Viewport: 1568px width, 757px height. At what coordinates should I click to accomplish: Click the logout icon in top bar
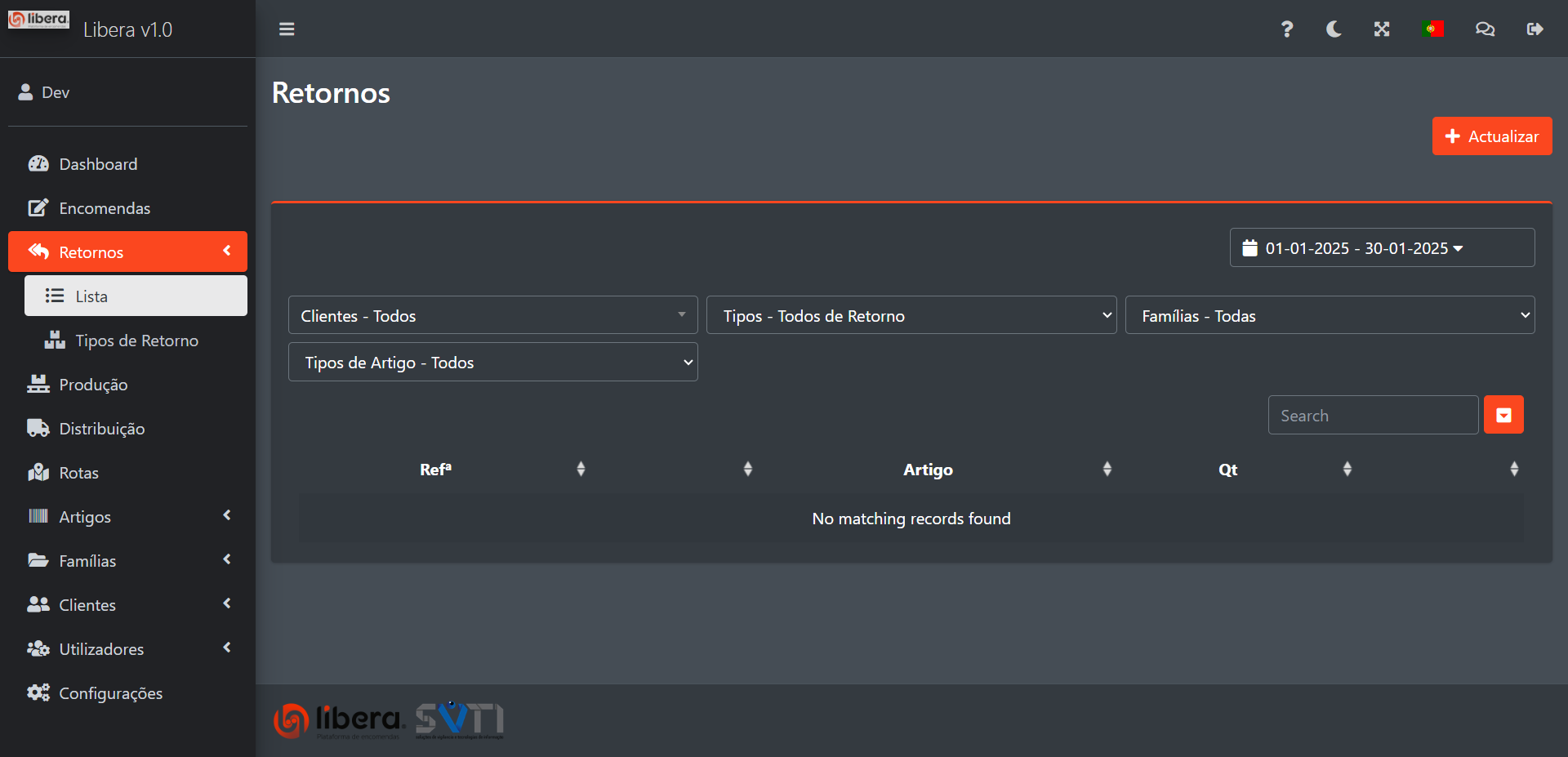click(x=1535, y=29)
